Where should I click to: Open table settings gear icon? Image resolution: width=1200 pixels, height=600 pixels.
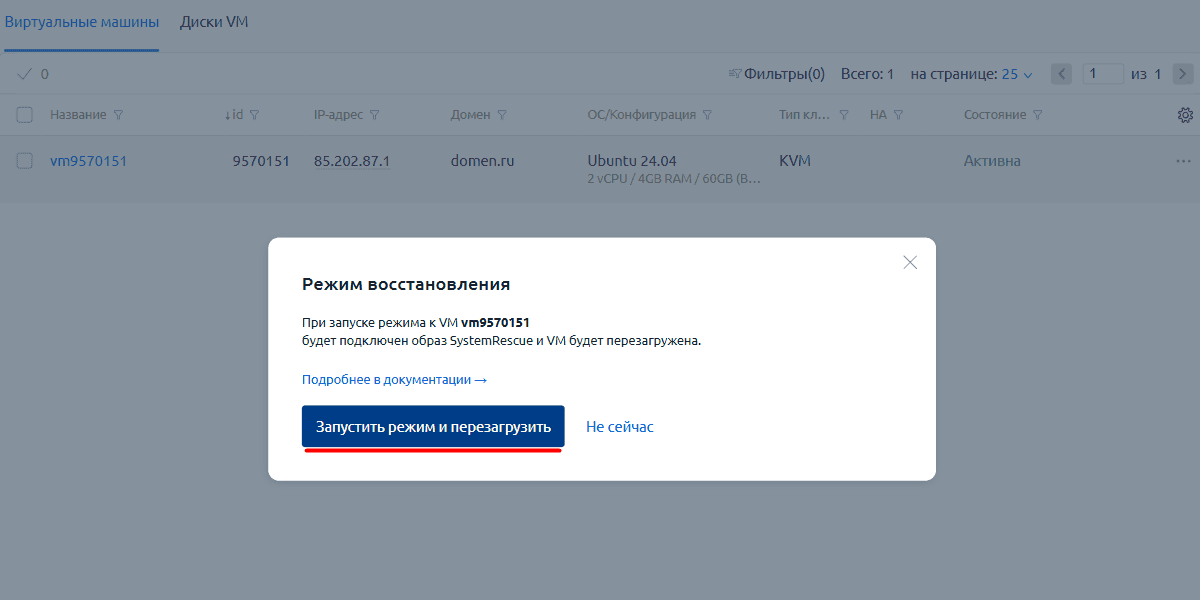(x=1185, y=115)
